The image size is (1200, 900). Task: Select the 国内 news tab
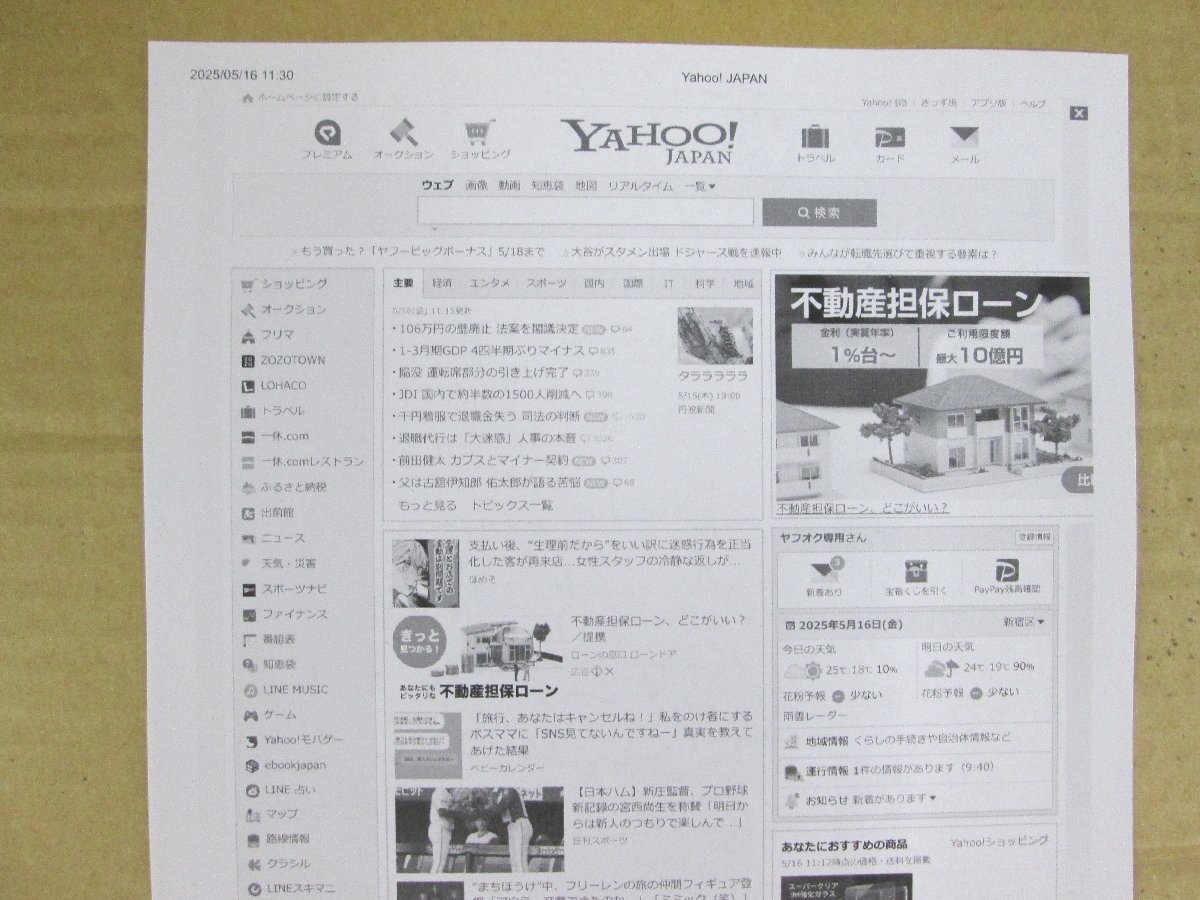[594, 283]
